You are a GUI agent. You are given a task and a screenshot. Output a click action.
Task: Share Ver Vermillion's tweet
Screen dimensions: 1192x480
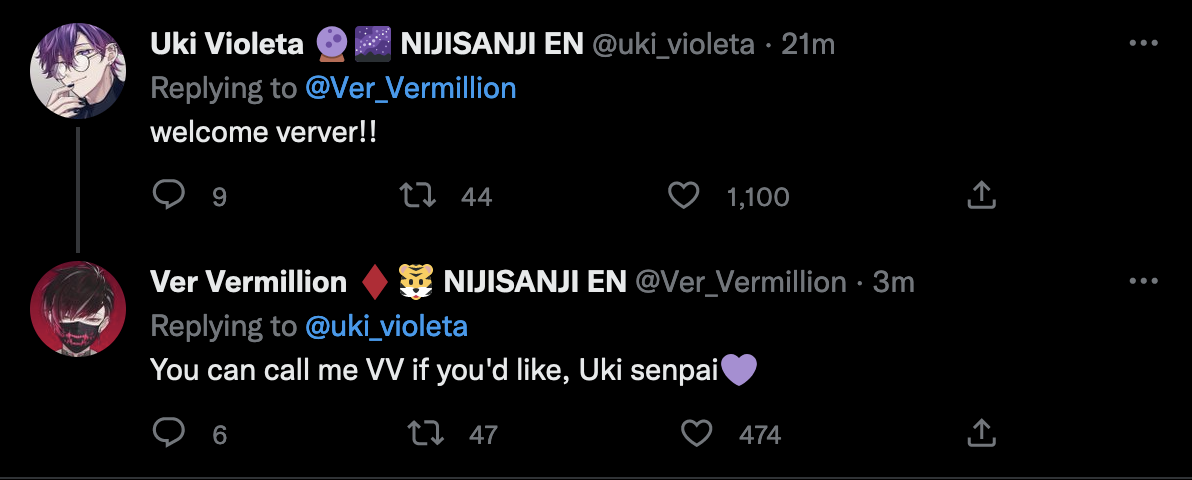point(980,433)
